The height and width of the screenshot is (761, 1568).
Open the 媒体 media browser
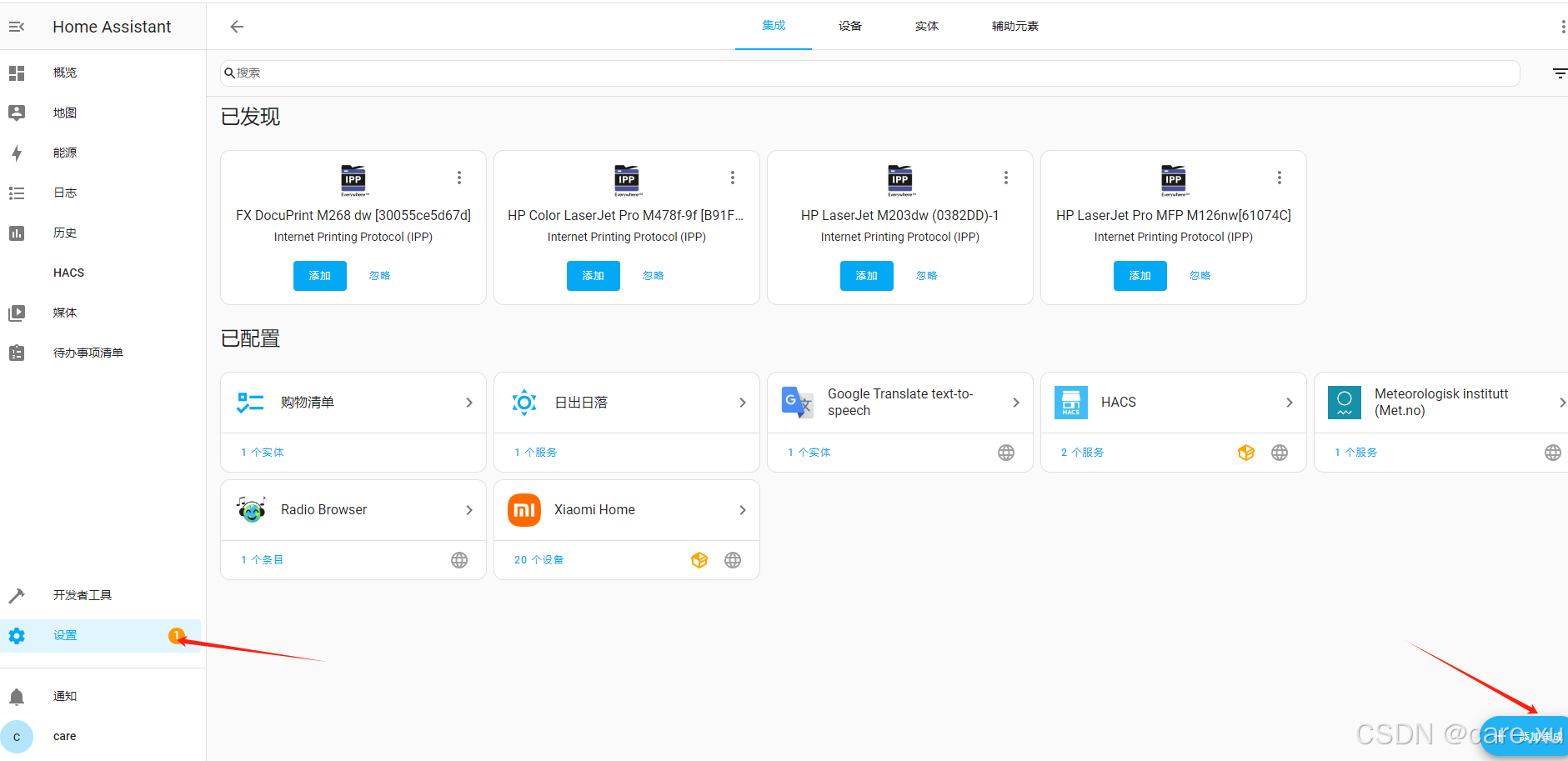click(100, 313)
